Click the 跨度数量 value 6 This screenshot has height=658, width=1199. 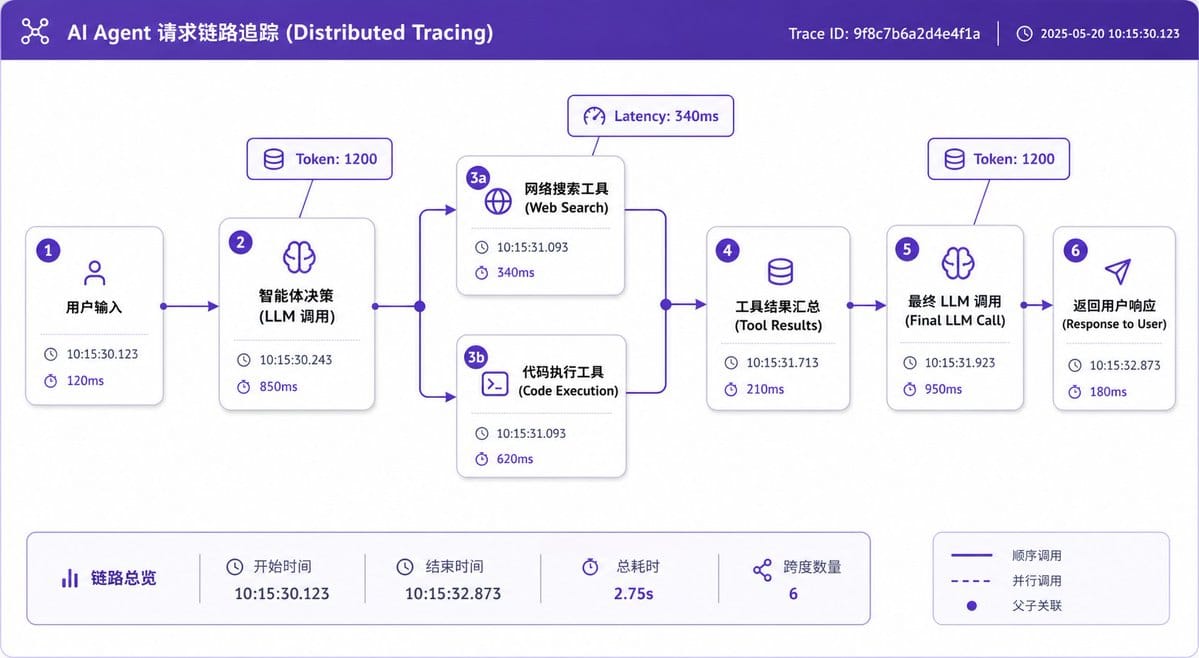793,594
